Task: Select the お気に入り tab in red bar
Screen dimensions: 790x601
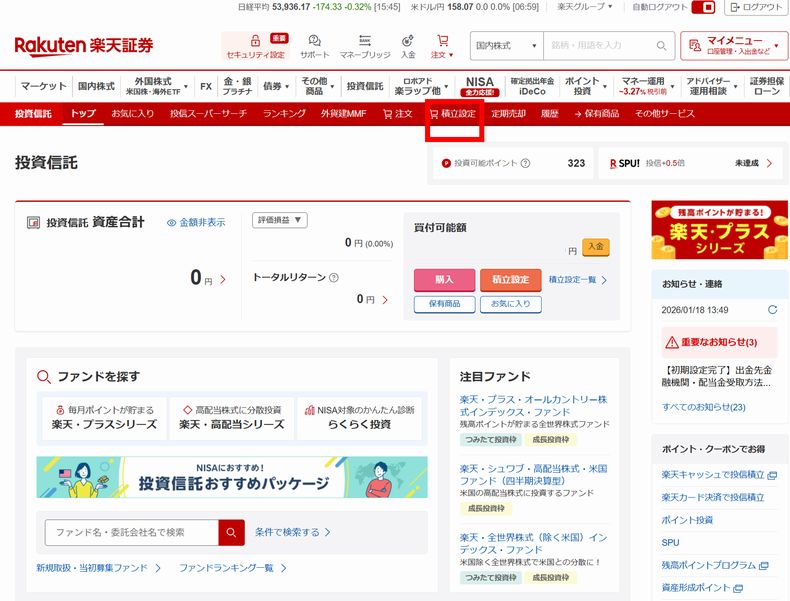Action: [x=133, y=114]
